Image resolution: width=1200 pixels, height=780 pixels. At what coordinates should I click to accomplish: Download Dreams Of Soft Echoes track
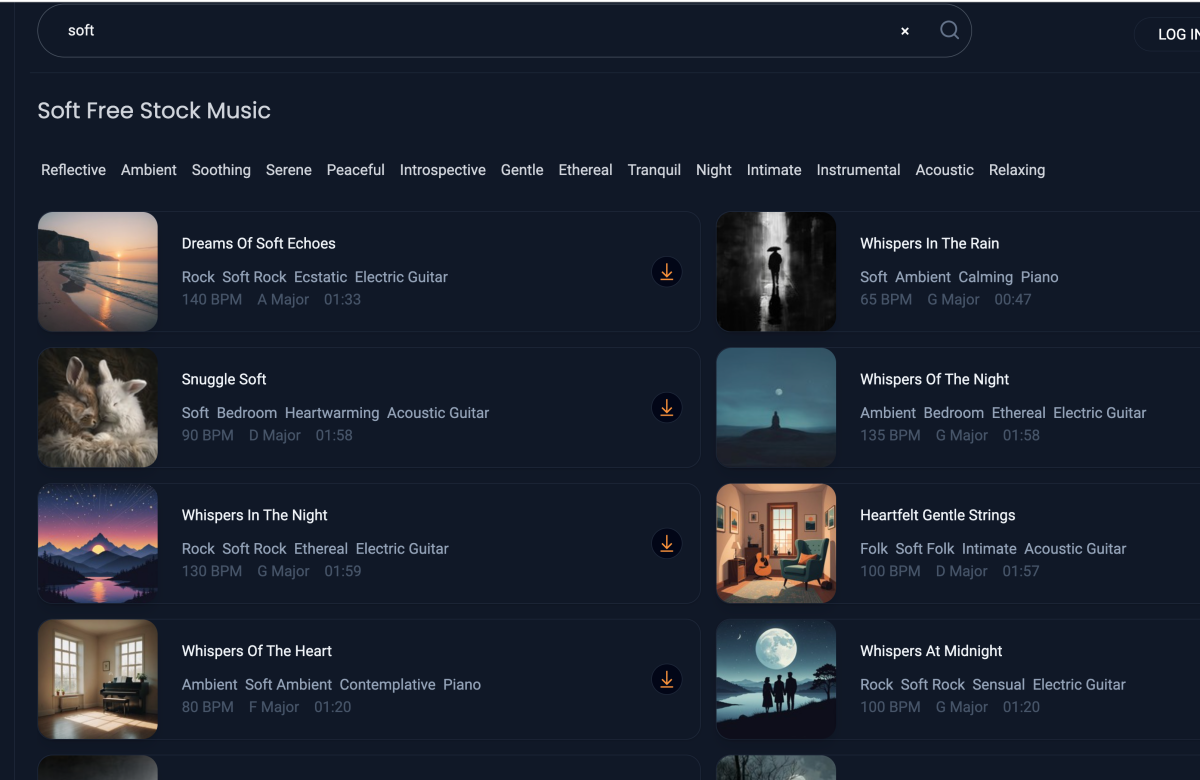(667, 271)
